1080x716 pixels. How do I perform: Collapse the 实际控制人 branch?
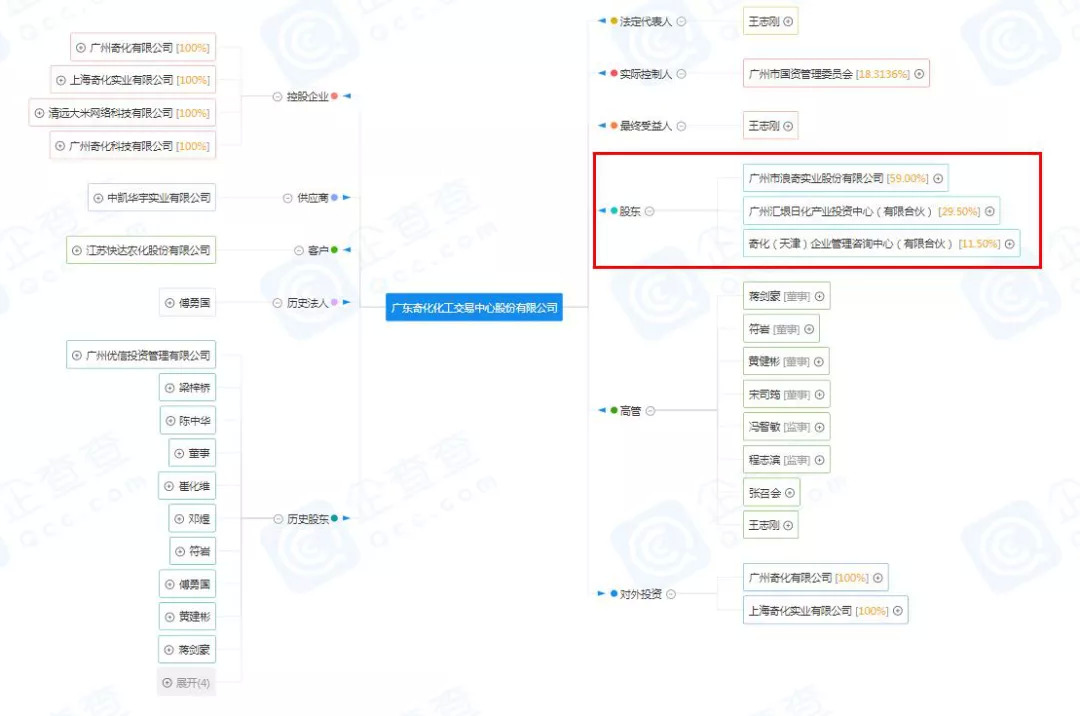coord(681,74)
